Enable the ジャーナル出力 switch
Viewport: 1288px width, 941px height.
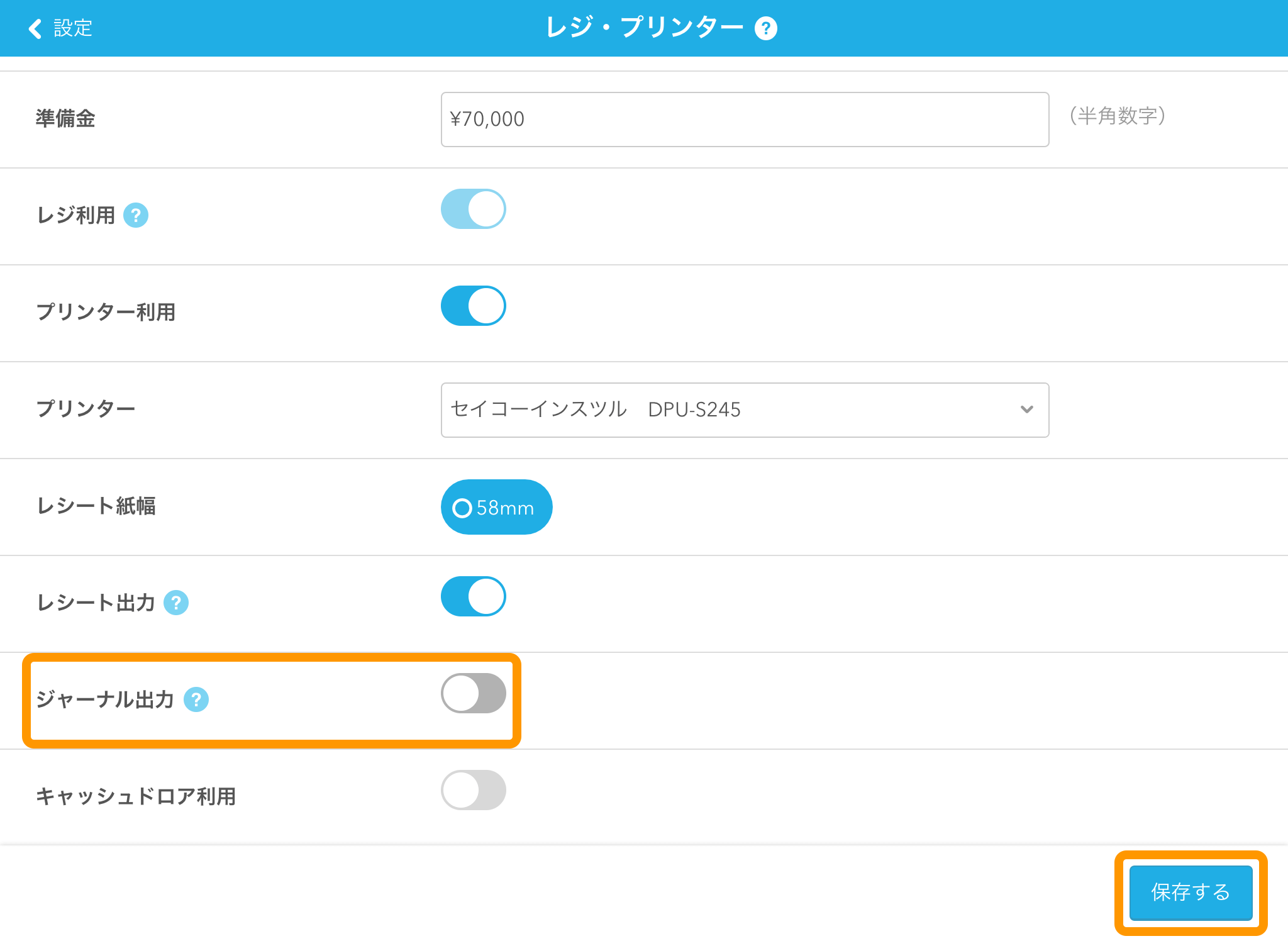474,693
